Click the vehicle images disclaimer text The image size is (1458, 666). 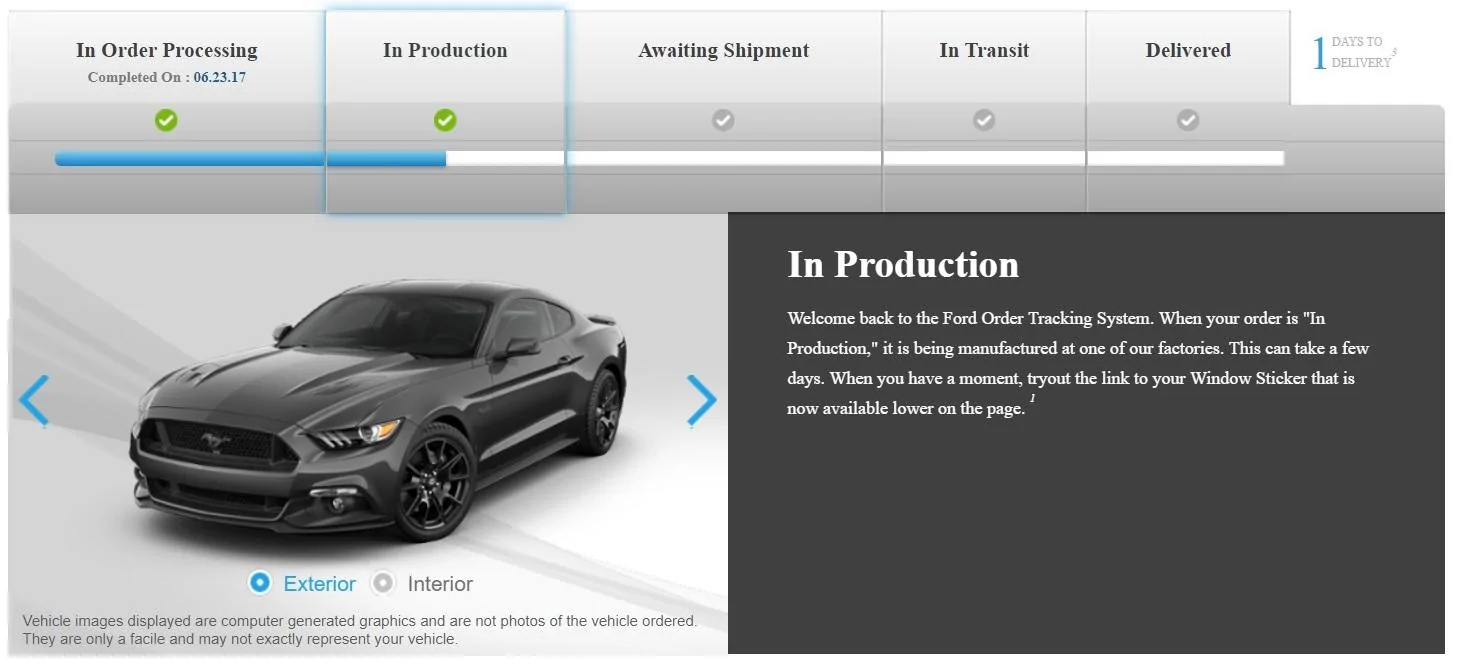pos(360,630)
